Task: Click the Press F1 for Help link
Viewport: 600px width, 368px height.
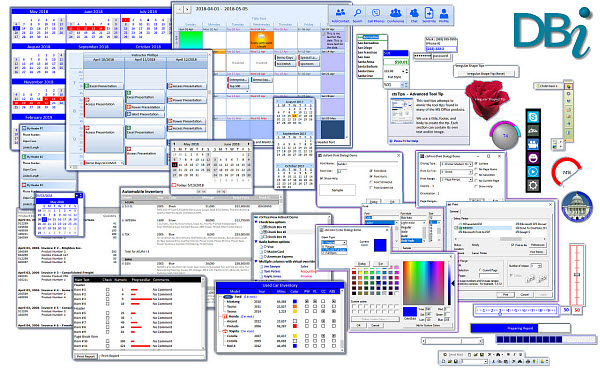Action: point(406,141)
